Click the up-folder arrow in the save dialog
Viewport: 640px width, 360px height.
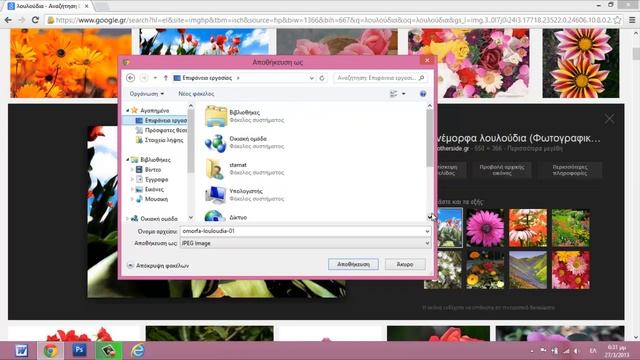tap(166, 78)
